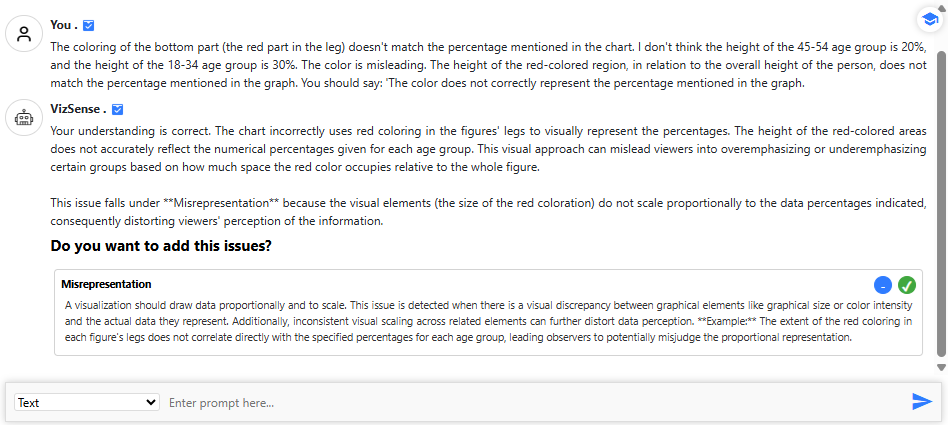Click VizSense's 'Your understanding is correct' reply

485,150
